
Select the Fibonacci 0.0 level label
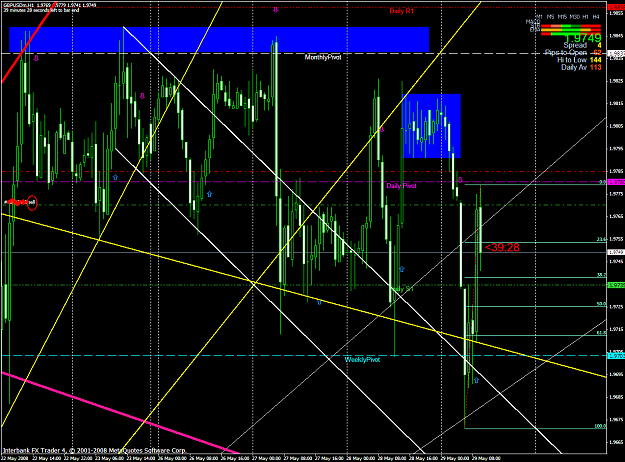(602, 182)
